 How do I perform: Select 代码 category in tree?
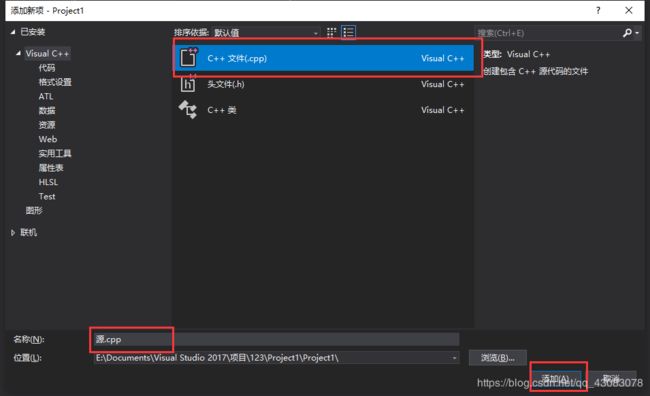coord(46,68)
